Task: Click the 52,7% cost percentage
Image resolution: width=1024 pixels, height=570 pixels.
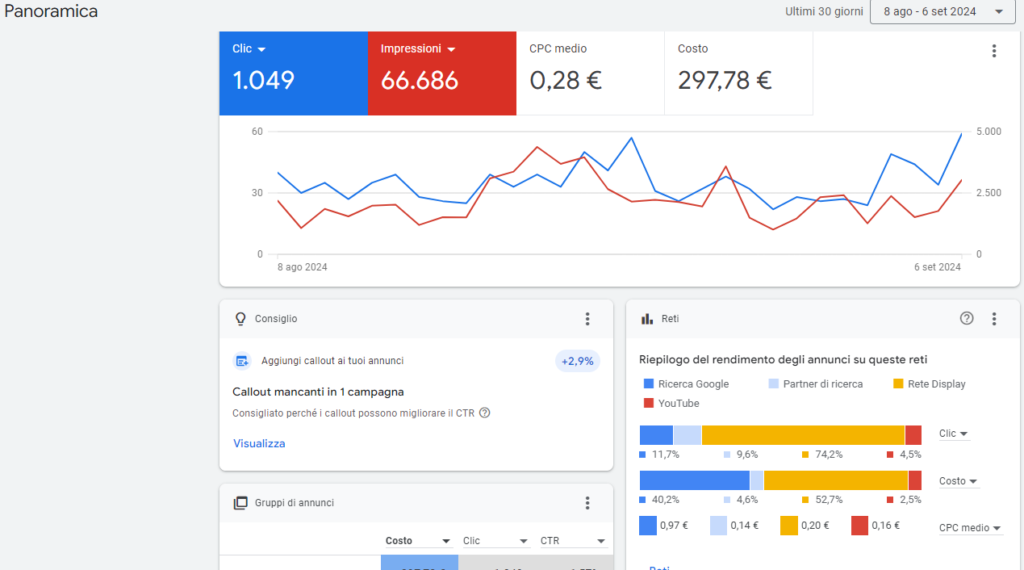Action: tap(829, 499)
